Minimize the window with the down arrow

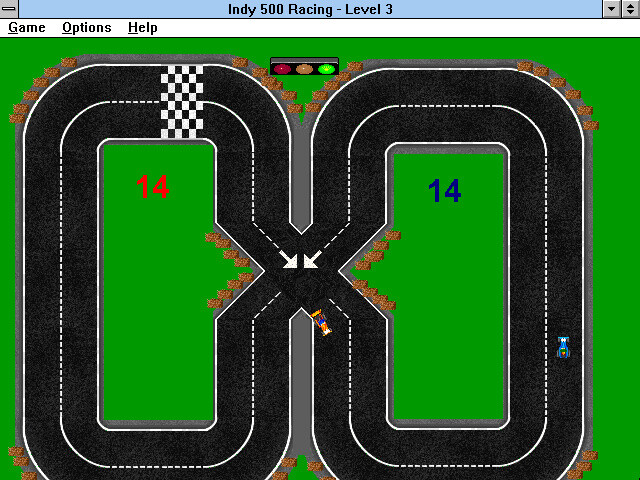click(611, 9)
